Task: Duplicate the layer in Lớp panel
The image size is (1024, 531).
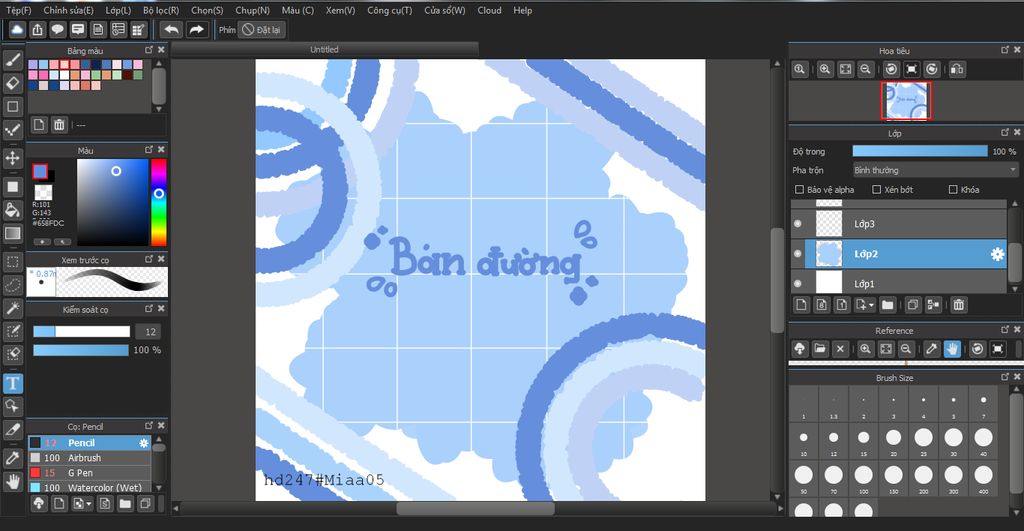Action: click(x=912, y=304)
